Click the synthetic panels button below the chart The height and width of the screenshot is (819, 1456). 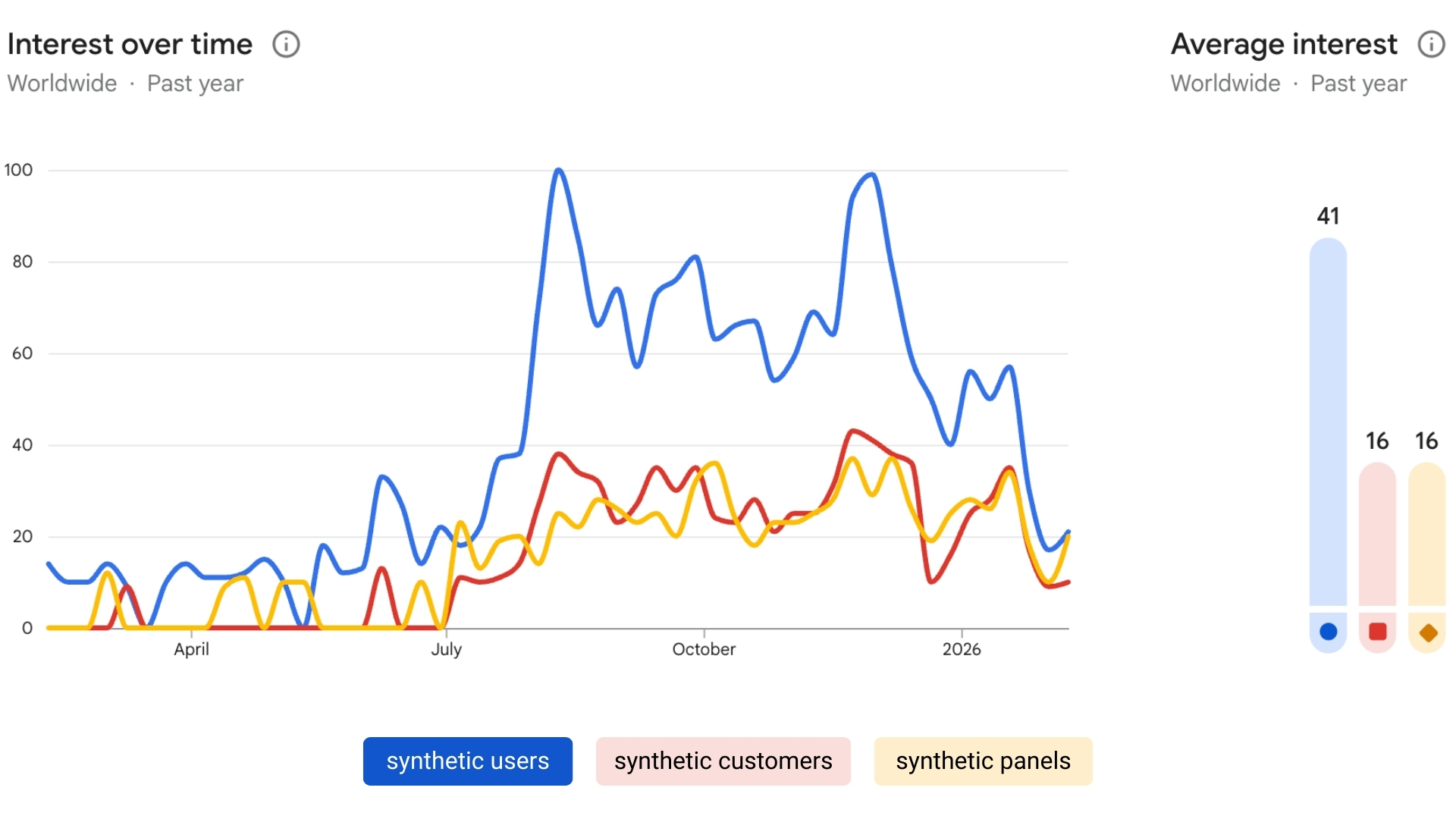coord(982,761)
